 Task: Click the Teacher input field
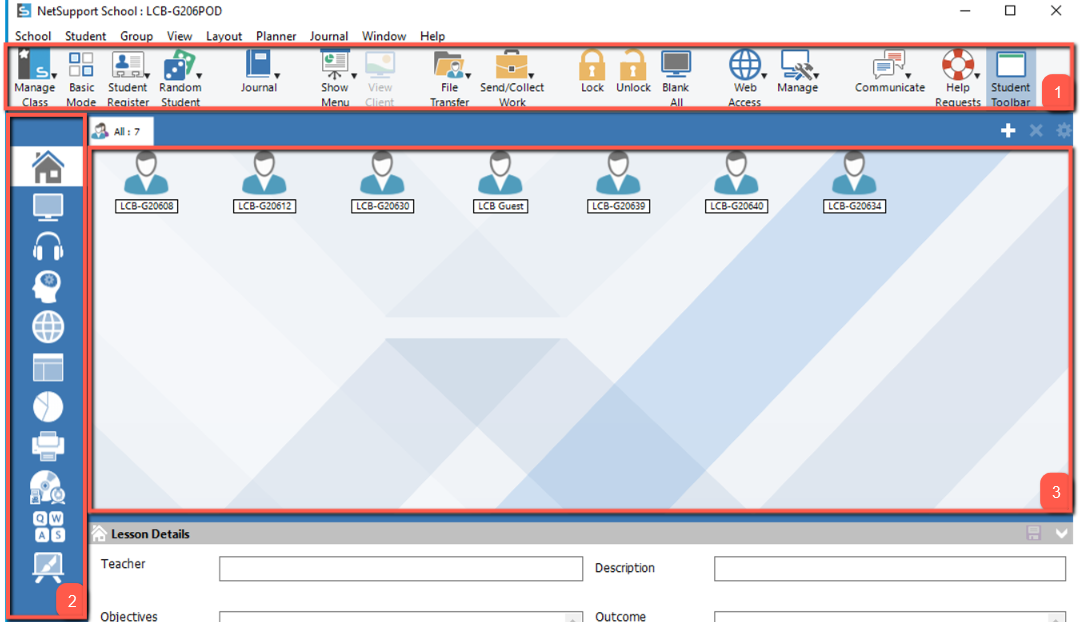pyautogui.click(x=401, y=568)
